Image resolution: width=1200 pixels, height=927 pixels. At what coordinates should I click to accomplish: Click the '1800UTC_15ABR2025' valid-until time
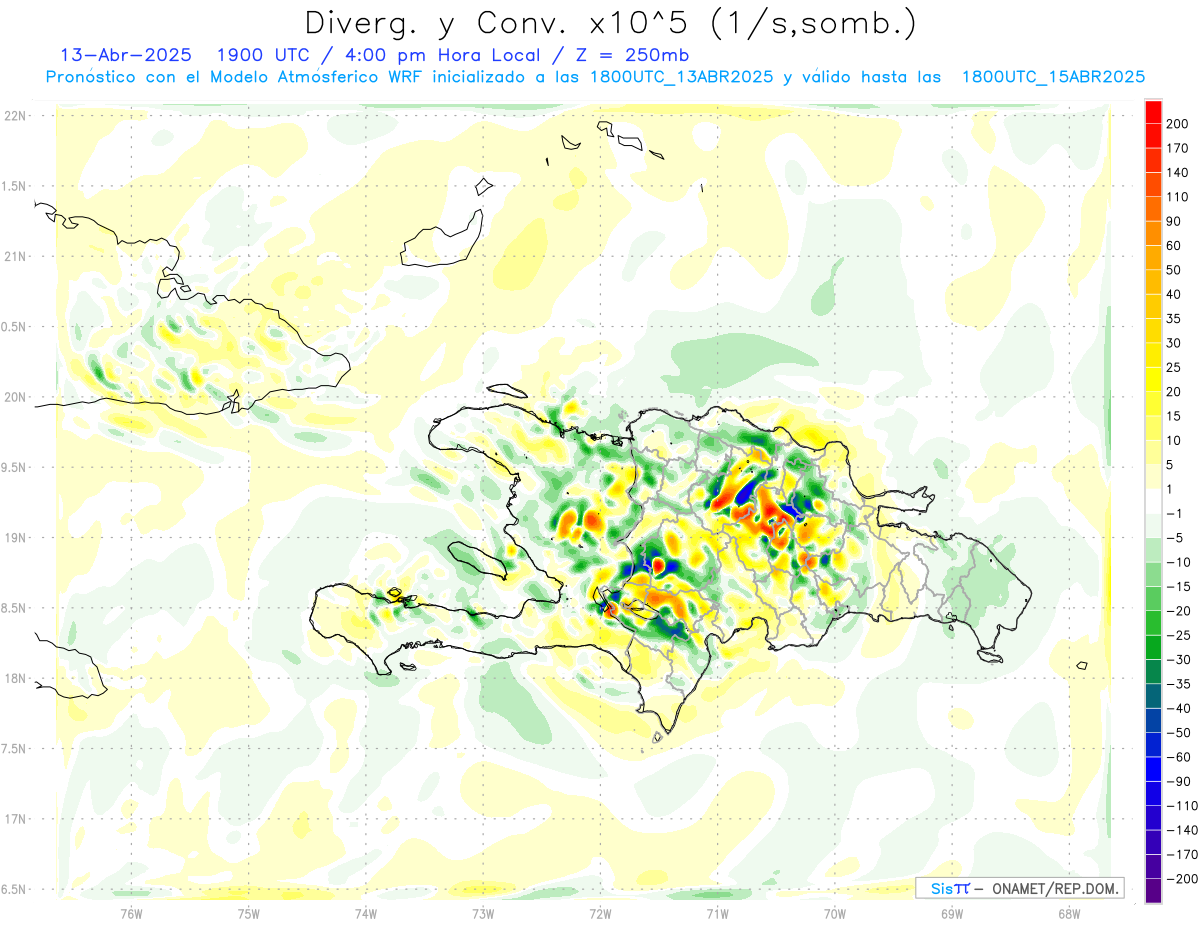[x=1053, y=77]
